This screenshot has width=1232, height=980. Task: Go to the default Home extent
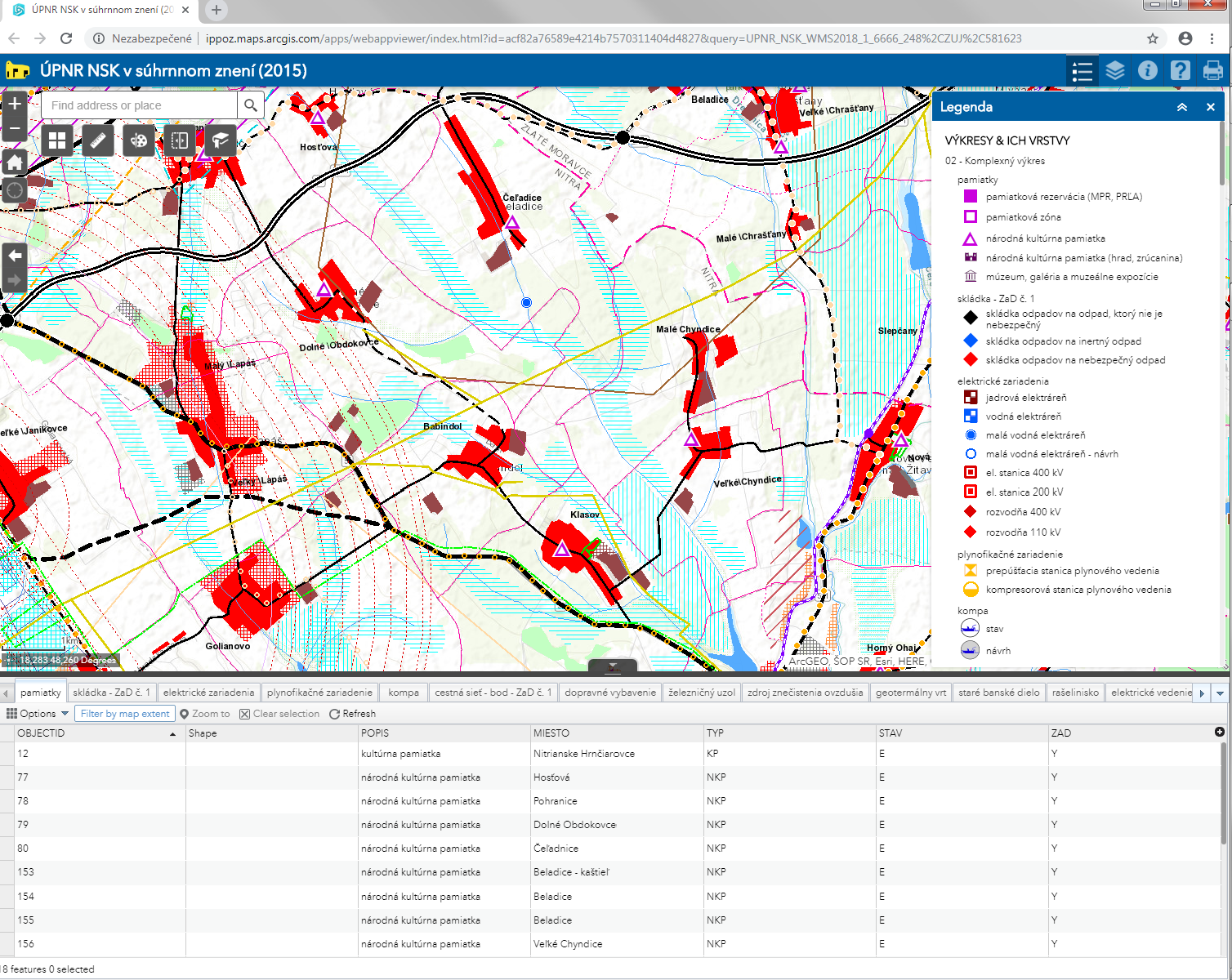point(15,163)
